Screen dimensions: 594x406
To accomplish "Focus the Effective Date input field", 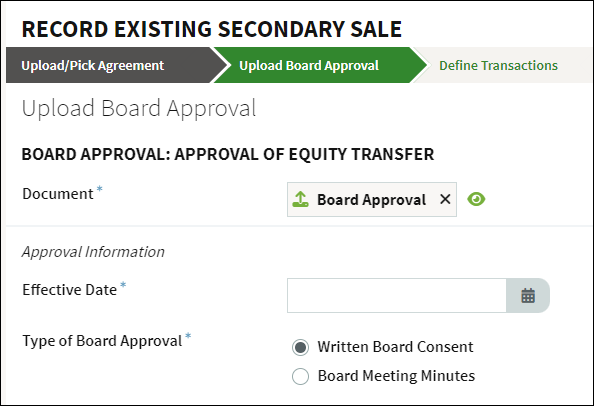I will (397, 295).
